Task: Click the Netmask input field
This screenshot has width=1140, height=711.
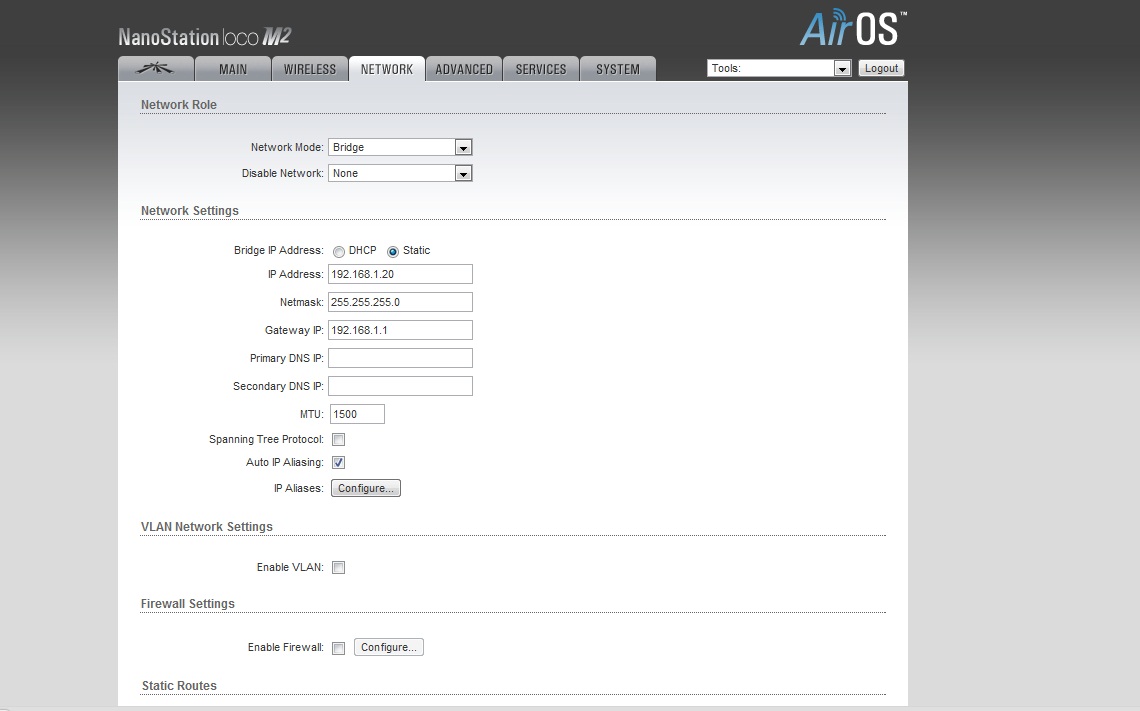Action: 401,302
